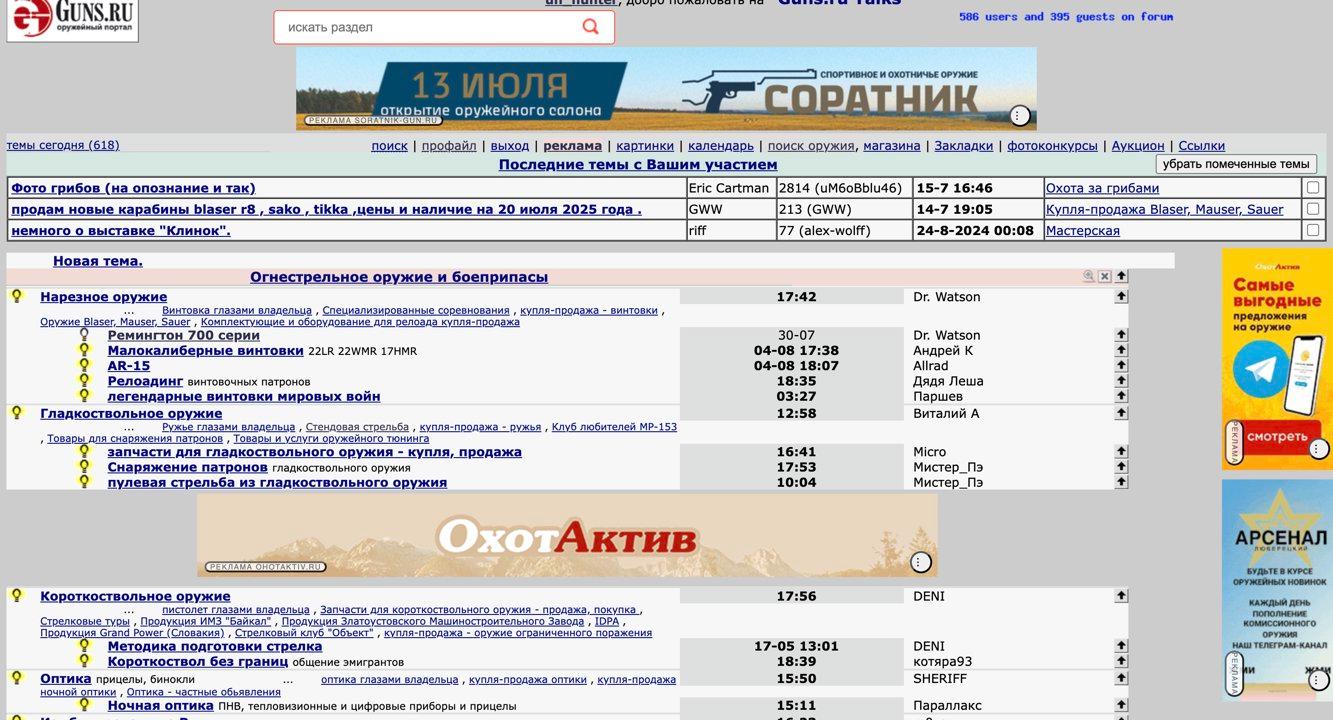Open Ссылки in top navigation
This screenshot has width=1333, height=720.
[1202, 146]
